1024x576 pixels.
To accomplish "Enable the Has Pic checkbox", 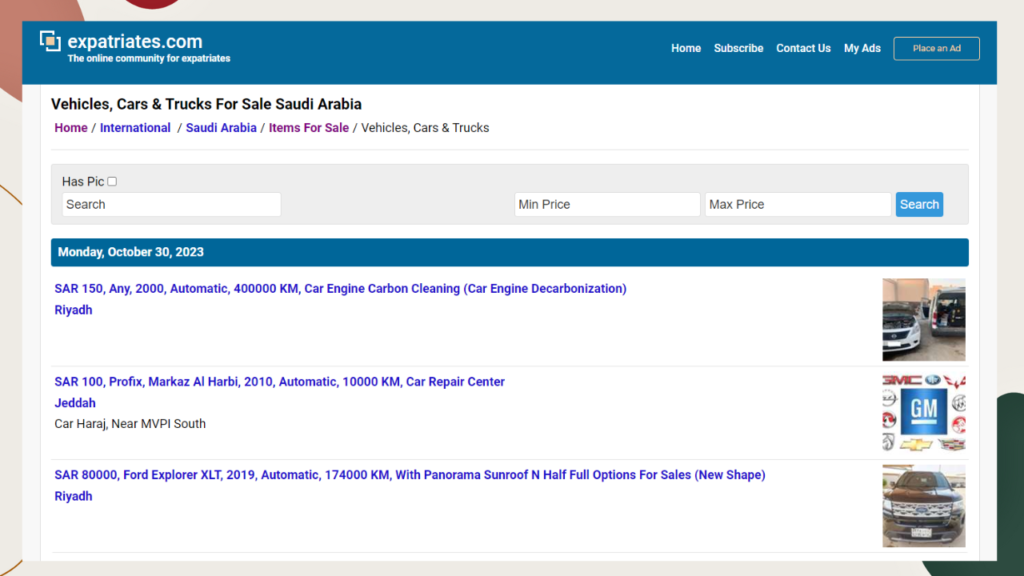I will click(x=112, y=182).
